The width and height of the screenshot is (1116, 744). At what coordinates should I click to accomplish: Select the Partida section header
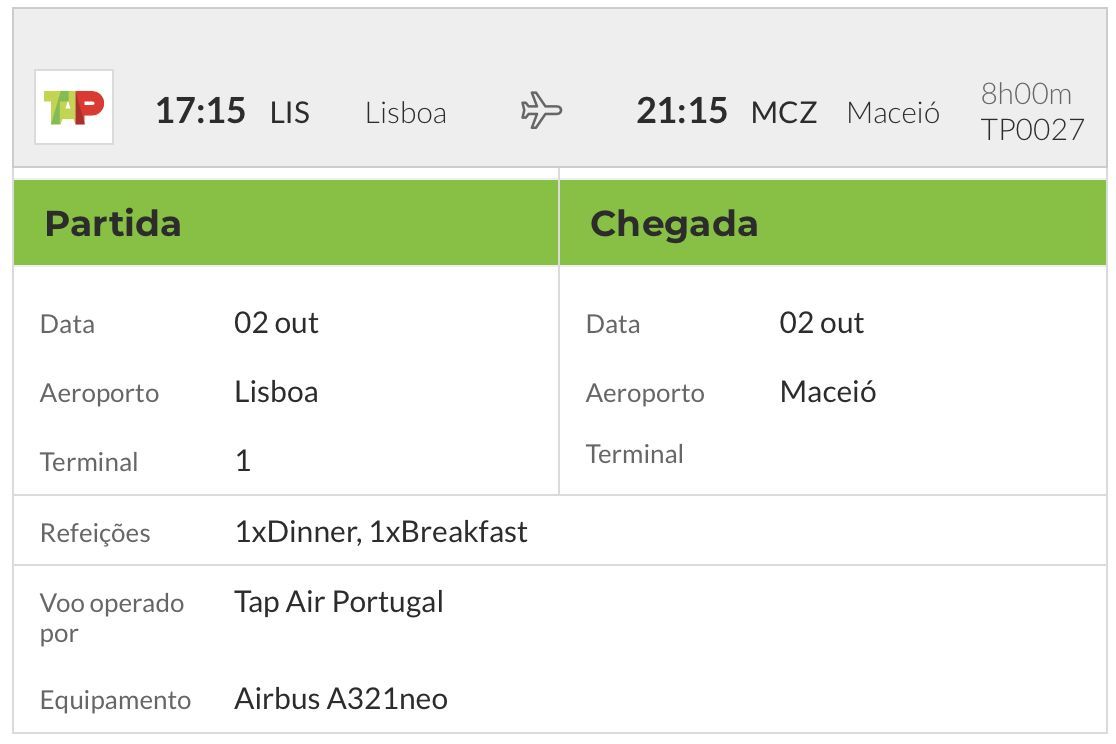(x=286, y=223)
